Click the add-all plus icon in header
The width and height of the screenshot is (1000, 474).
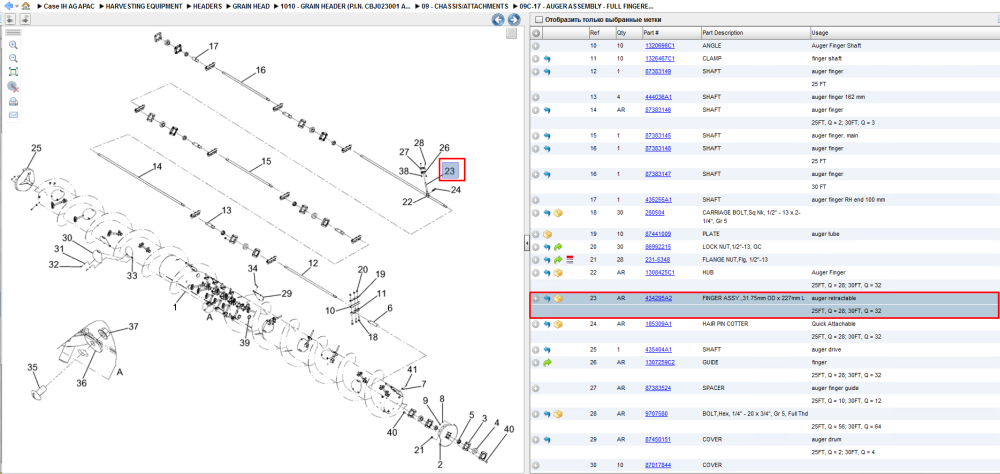[536, 33]
